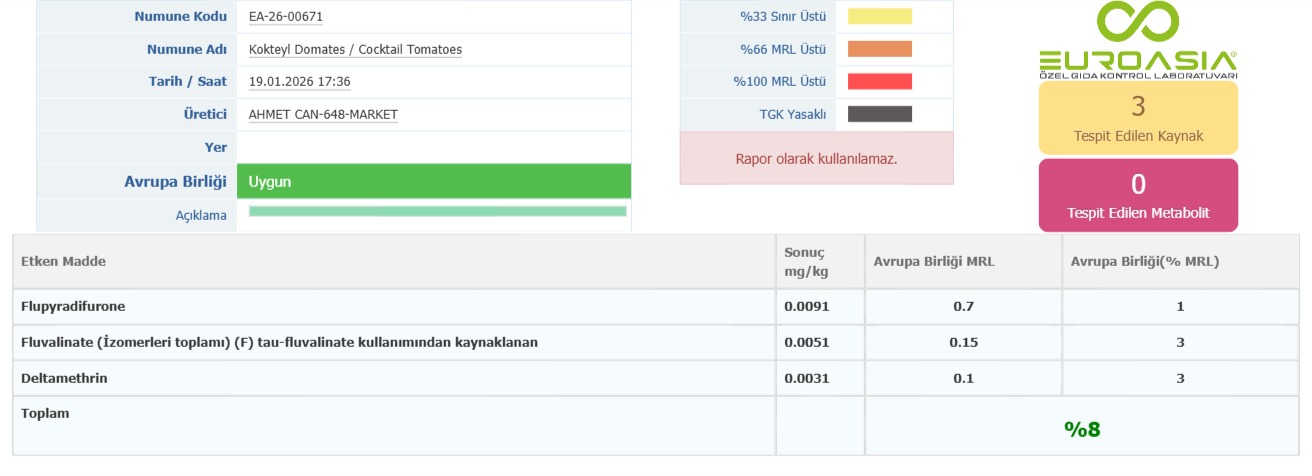
Task: Click the yellow %33 Sınır Üstü swatch
Action: (x=880, y=16)
